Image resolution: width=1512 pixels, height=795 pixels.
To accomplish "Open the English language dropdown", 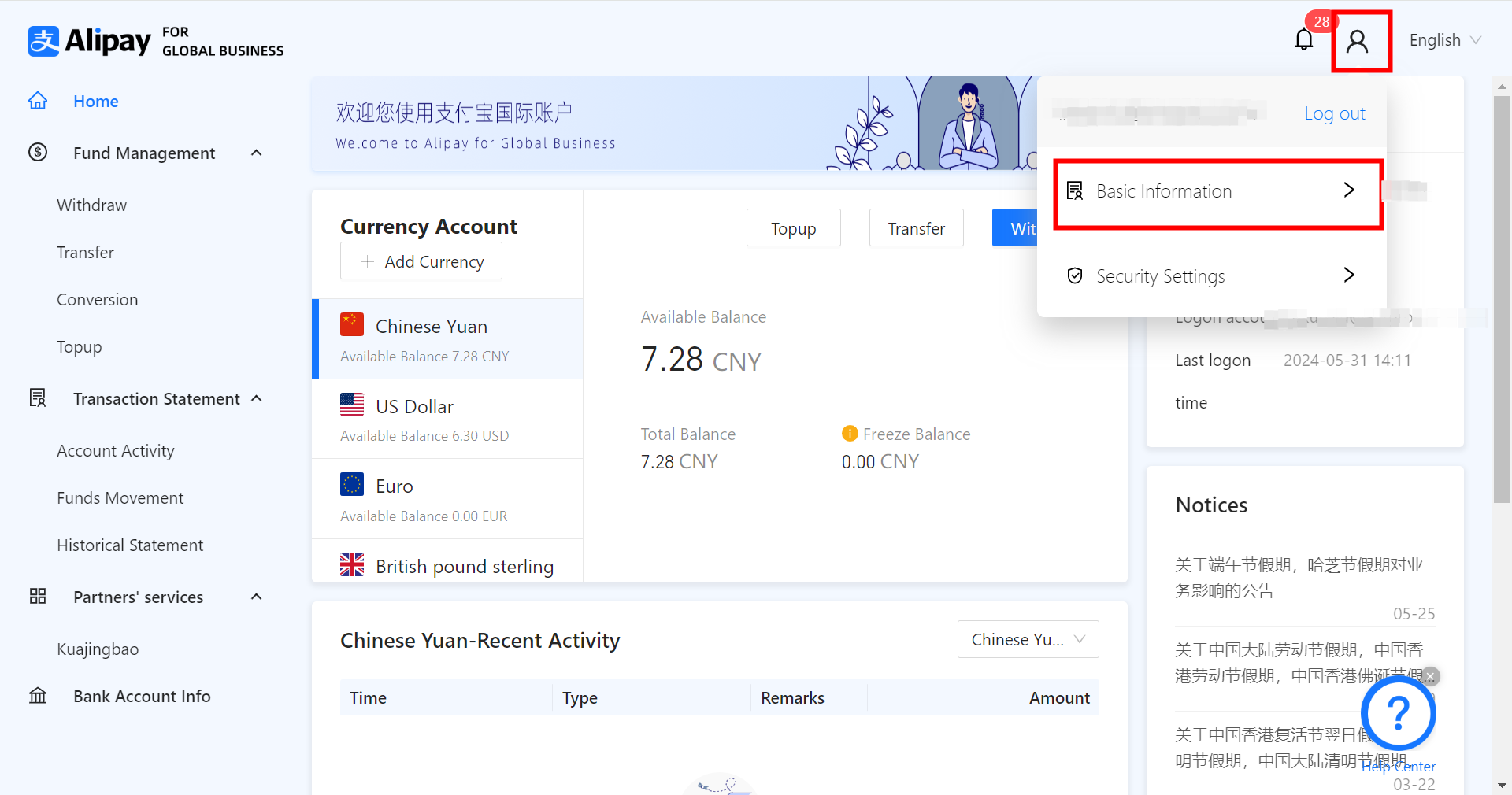I will pos(1444,40).
